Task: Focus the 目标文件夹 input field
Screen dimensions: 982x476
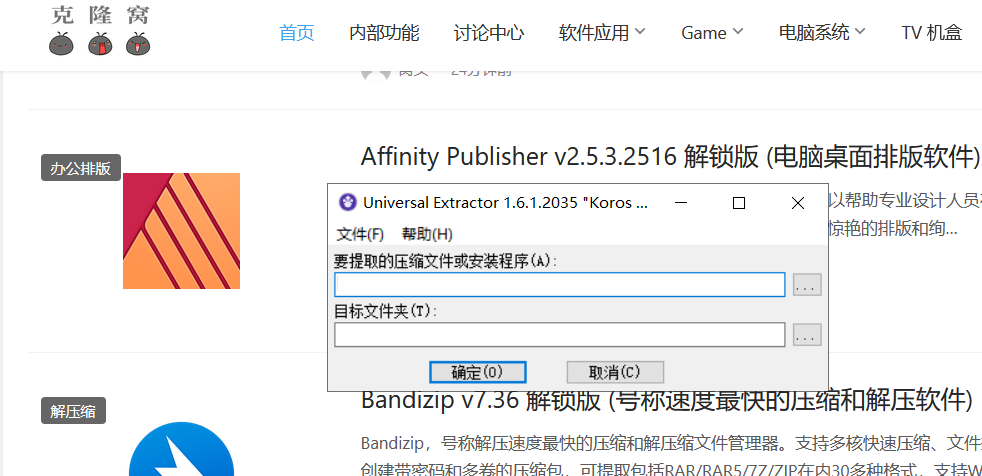Action: point(559,334)
